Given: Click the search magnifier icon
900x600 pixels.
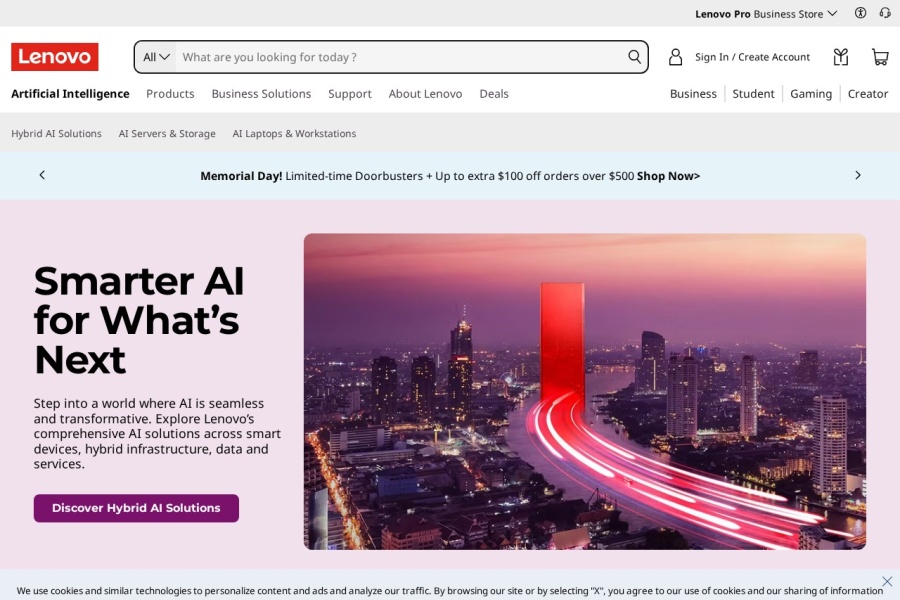Looking at the screenshot, I should pyautogui.click(x=634, y=57).
